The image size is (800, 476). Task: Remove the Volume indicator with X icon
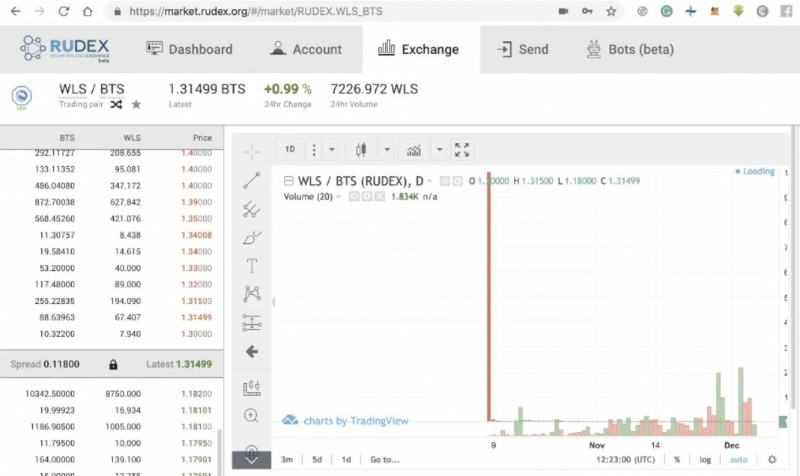(380, 196)
